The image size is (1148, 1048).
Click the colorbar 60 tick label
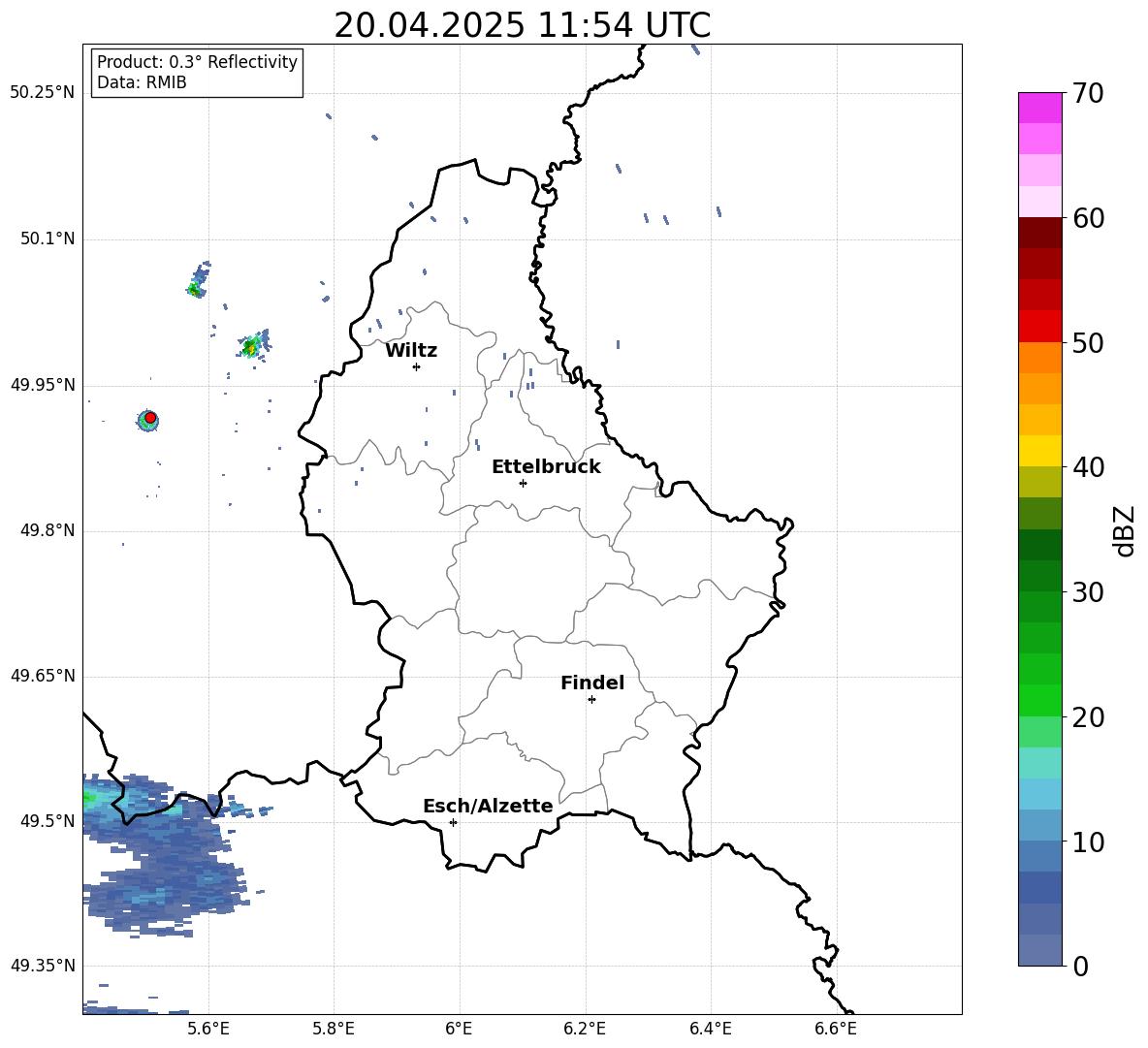pos(1089,218)
